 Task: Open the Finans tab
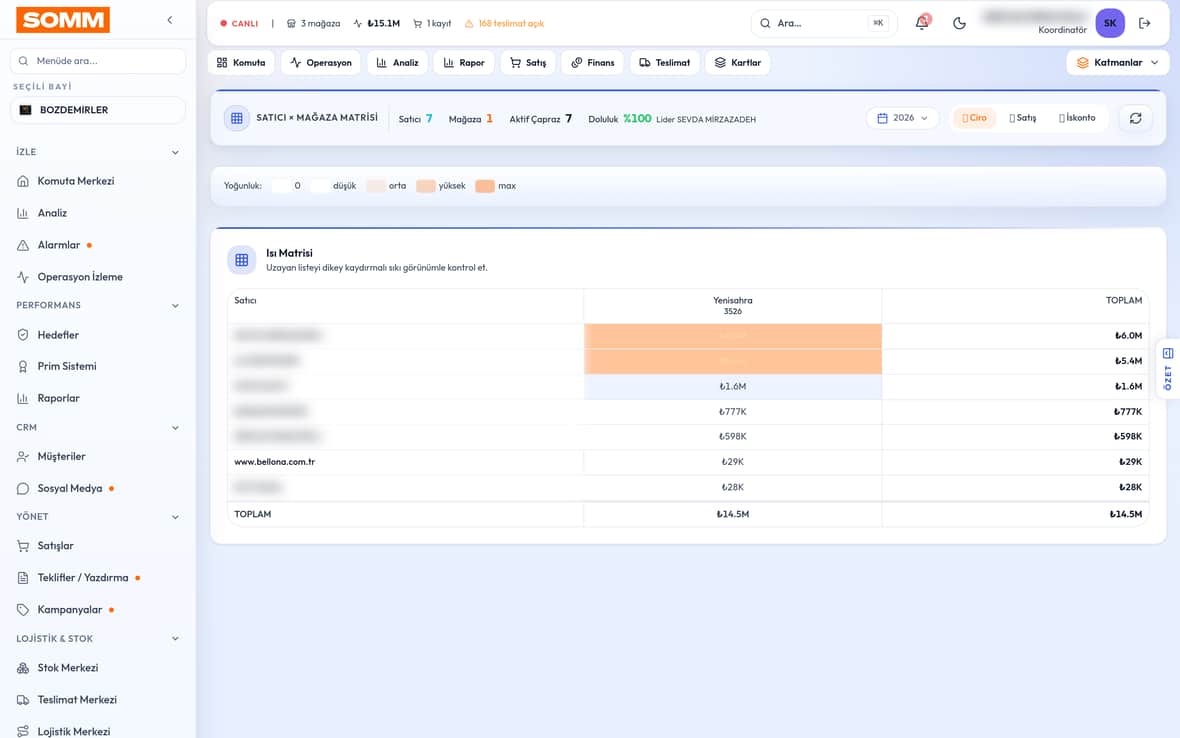click(x=593, y=62)
